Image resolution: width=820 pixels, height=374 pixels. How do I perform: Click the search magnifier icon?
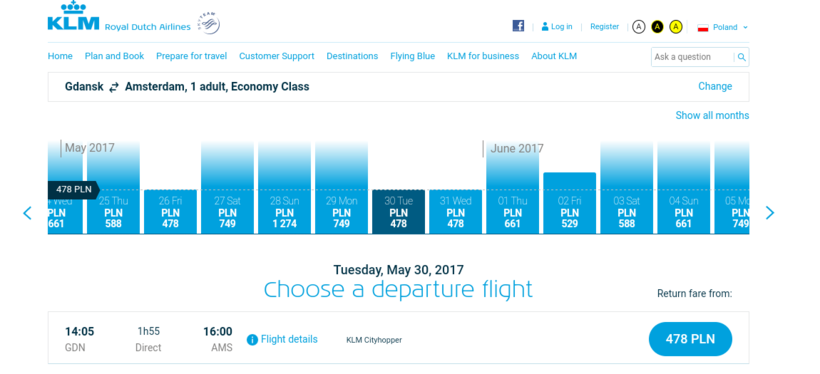[x=742, y=57]
